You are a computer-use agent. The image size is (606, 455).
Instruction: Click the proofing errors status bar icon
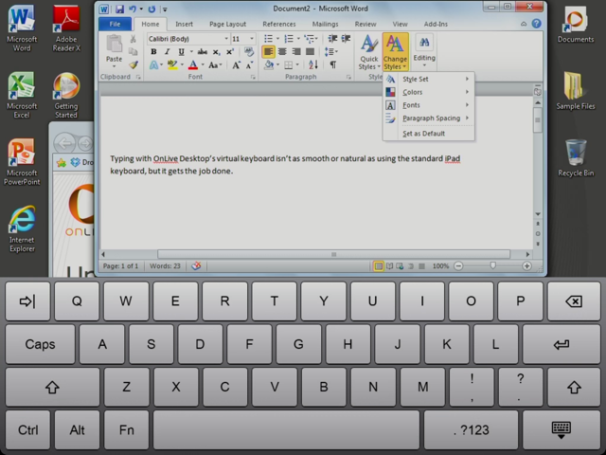click(x=196, y=266)
